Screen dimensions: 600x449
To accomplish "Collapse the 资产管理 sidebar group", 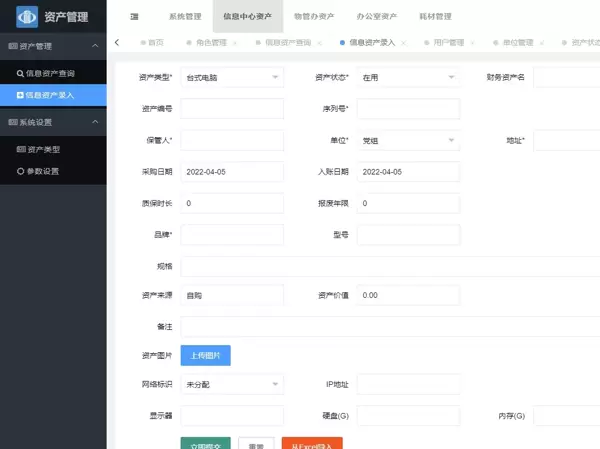I will (94, 46).
